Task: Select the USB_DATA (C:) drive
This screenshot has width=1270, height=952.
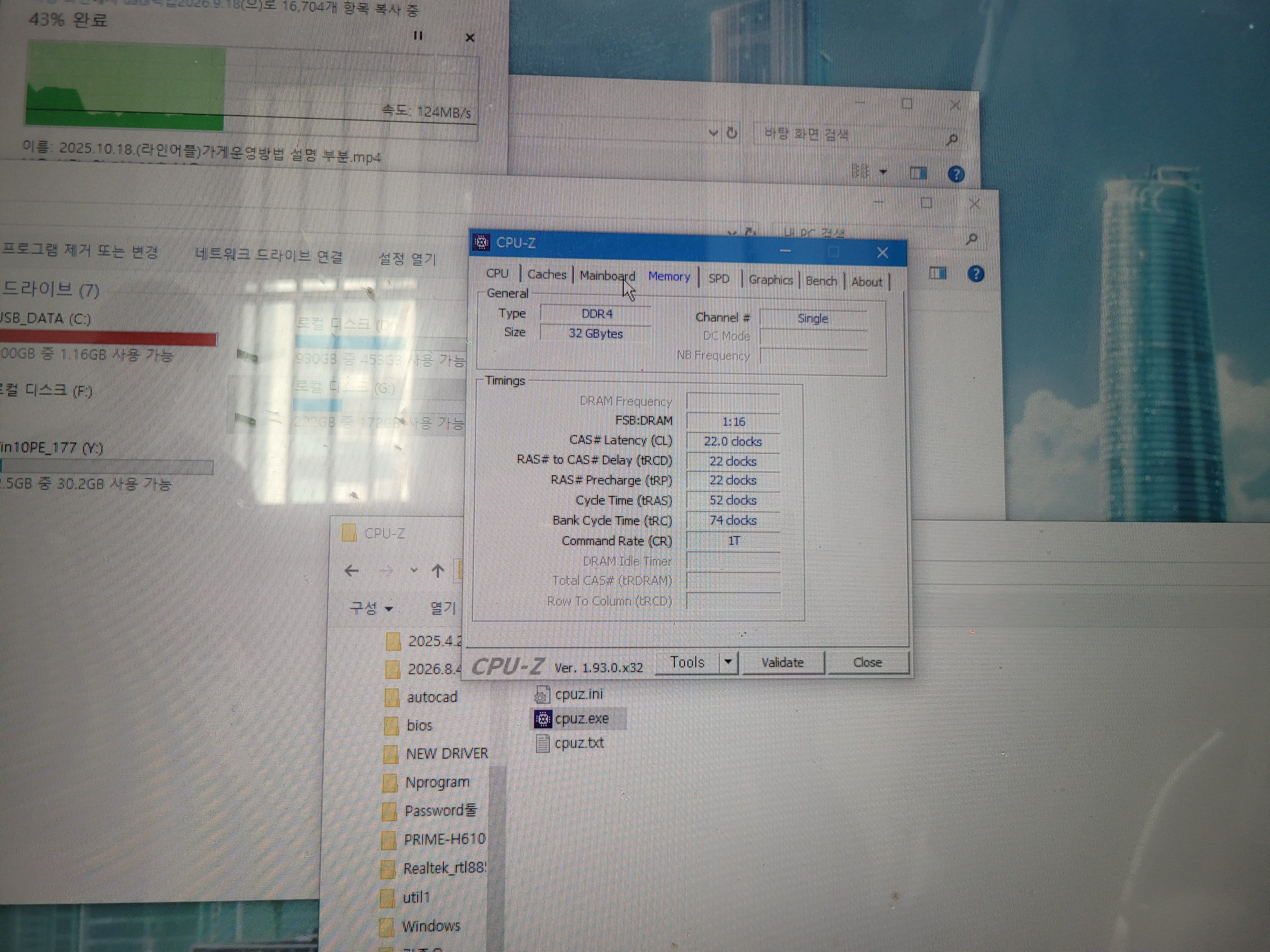Action: (46, 319)
